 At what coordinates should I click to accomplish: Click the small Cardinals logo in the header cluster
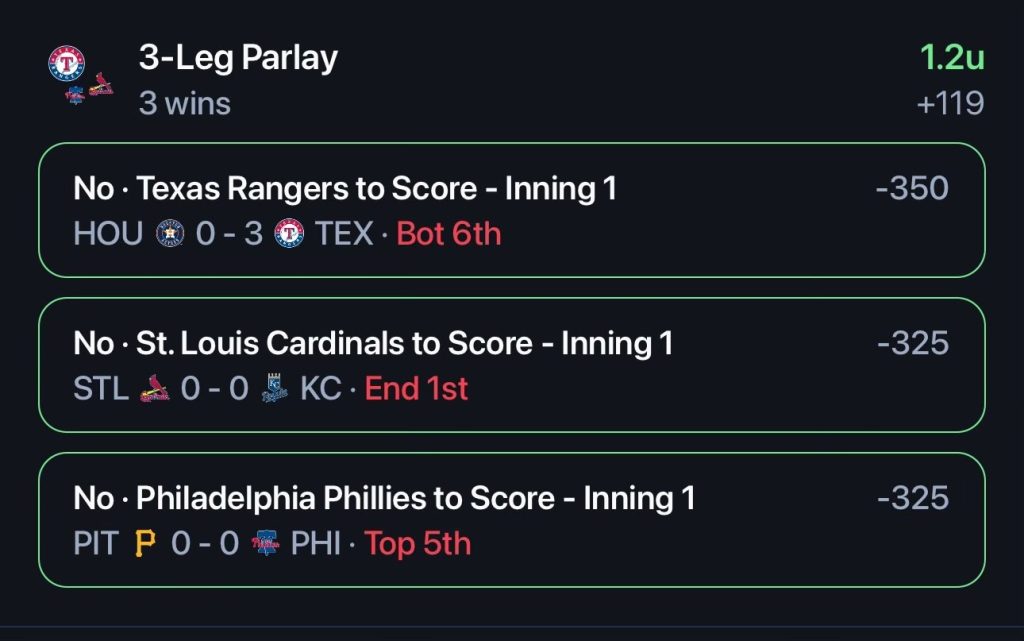[101, 85]
